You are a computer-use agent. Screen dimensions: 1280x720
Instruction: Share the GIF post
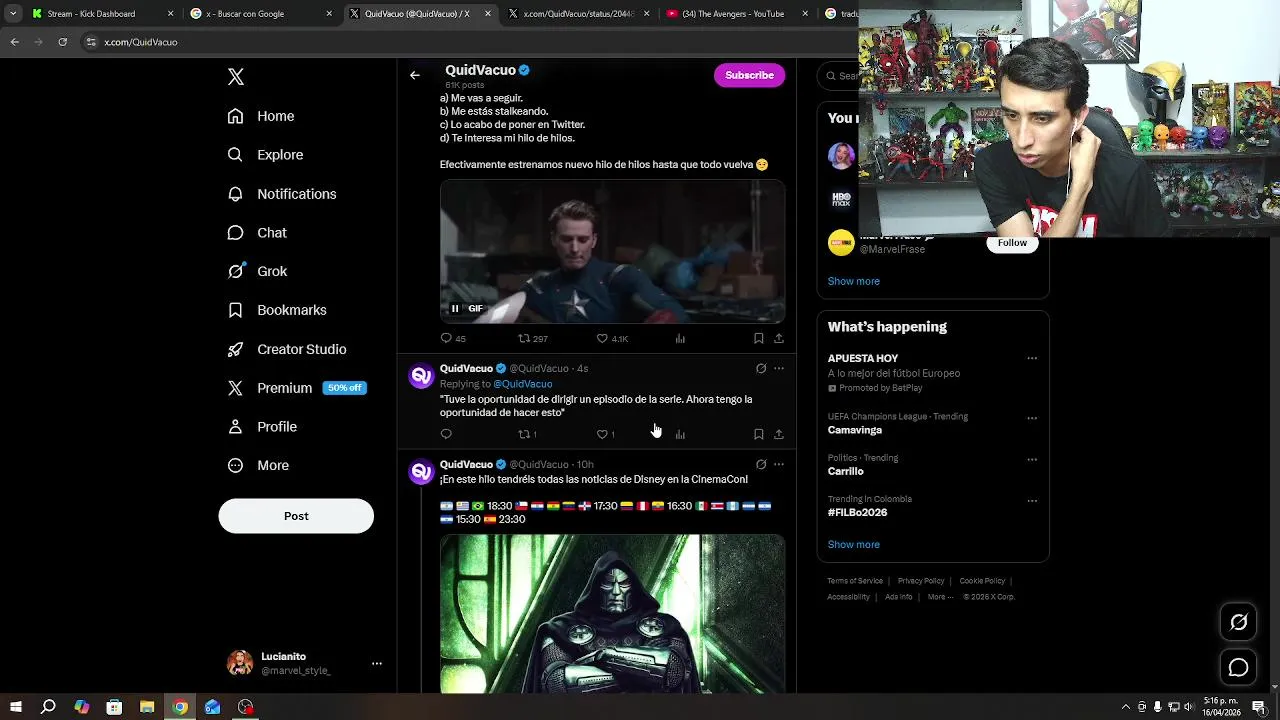click(779, 338)
